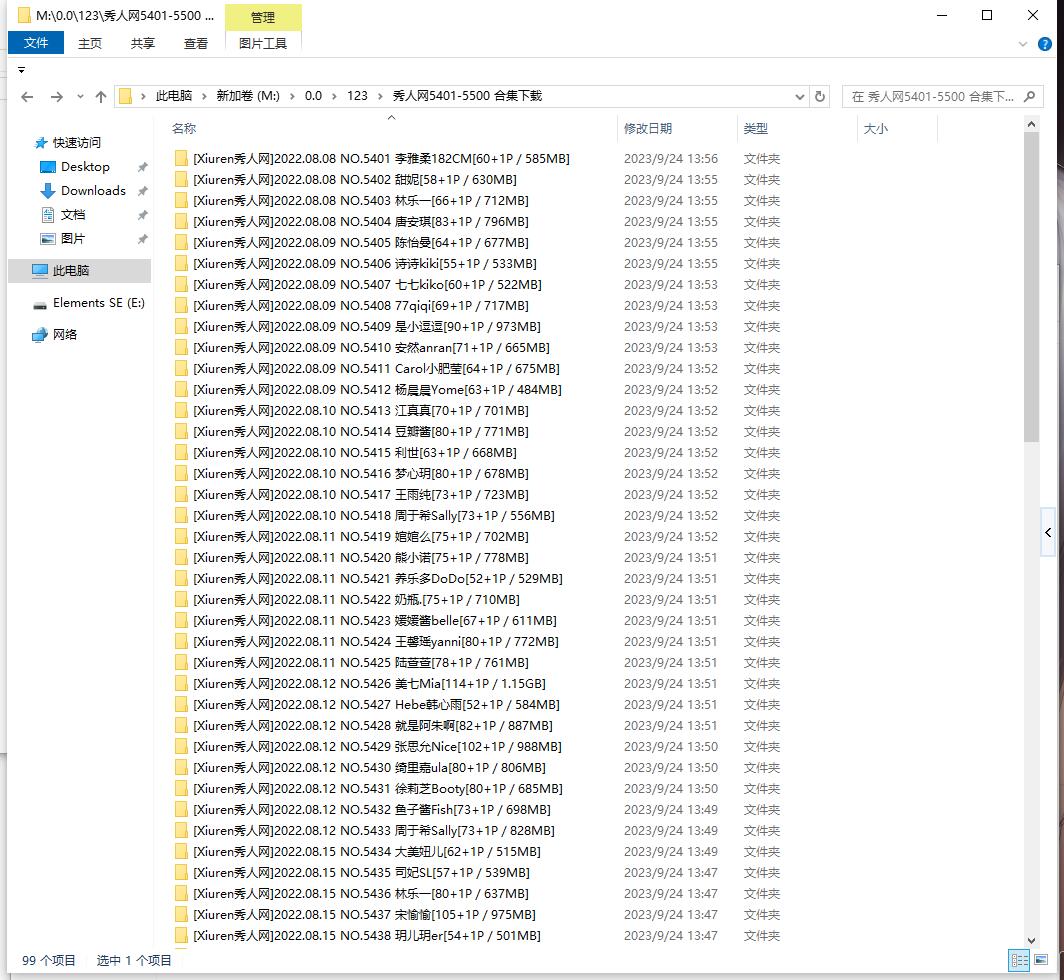
Task: Open the Help question mark icon
Action: tap(1045, 44)
